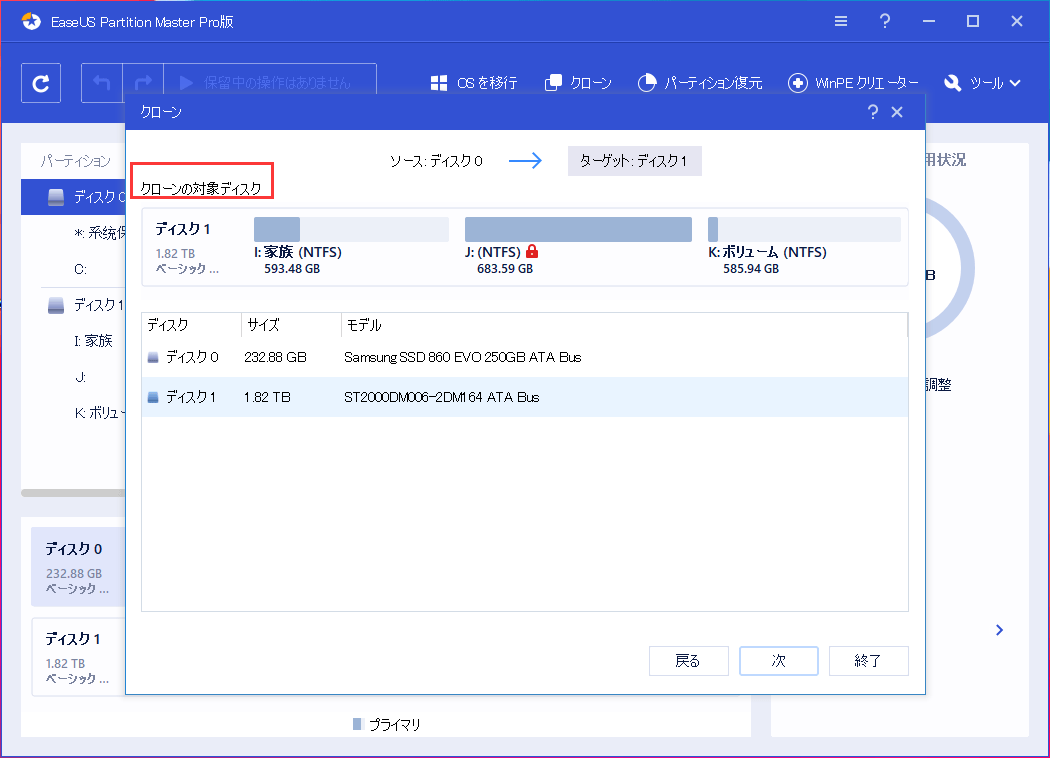Click the right chevron arrow in side panel
The image size is (1050, 758).
point(999,630)
